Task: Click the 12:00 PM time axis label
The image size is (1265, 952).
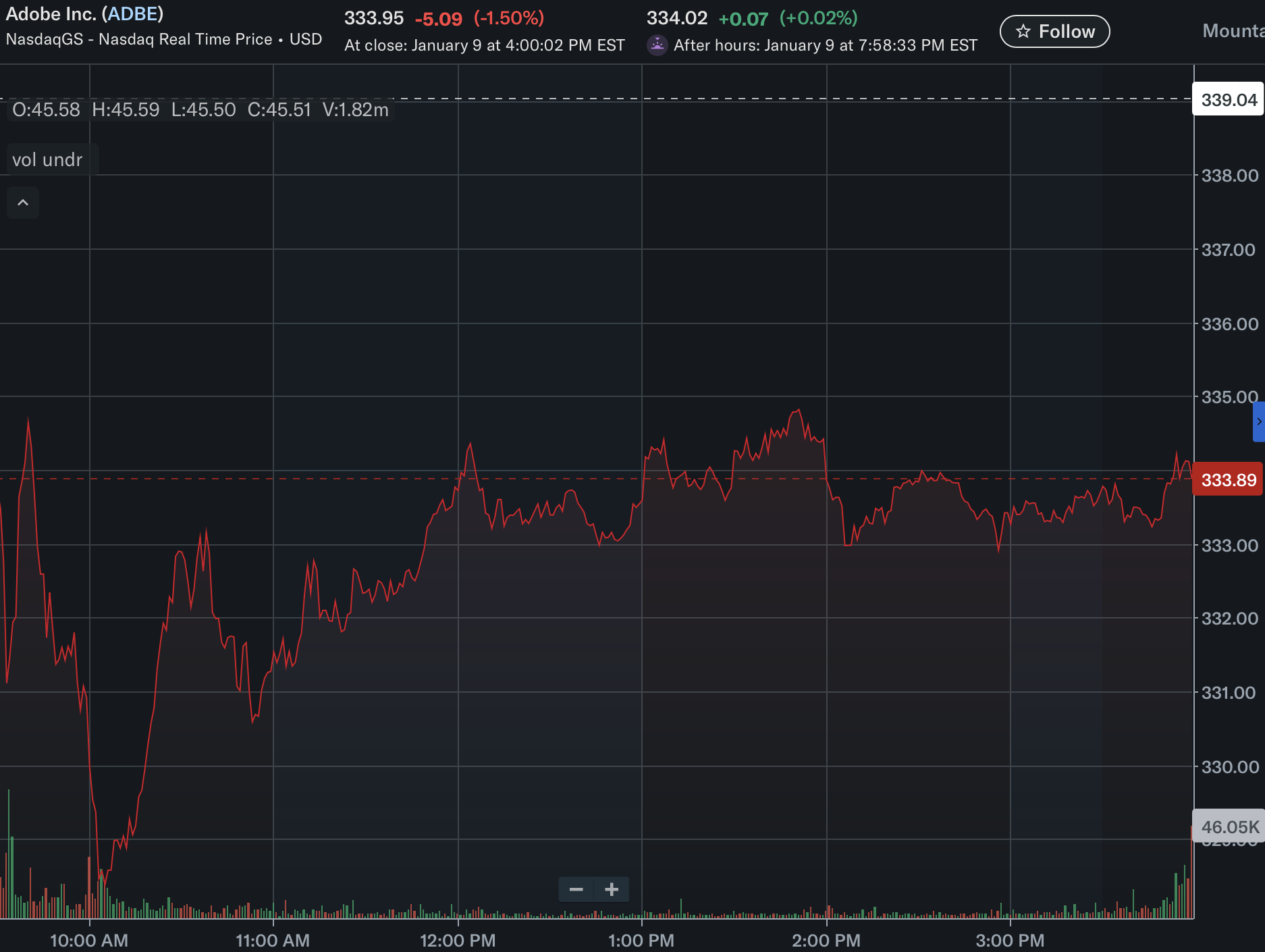Action: [x=458, y=940]
